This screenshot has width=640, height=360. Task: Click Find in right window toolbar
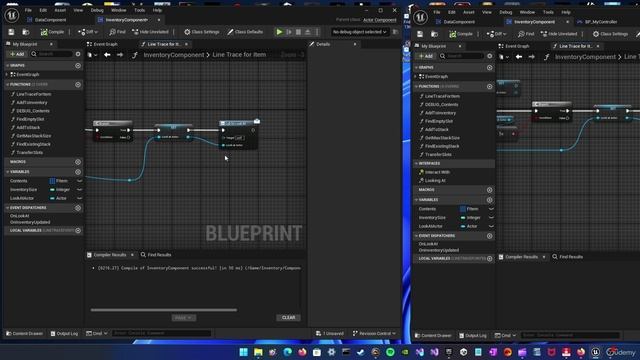pos(526,34)
